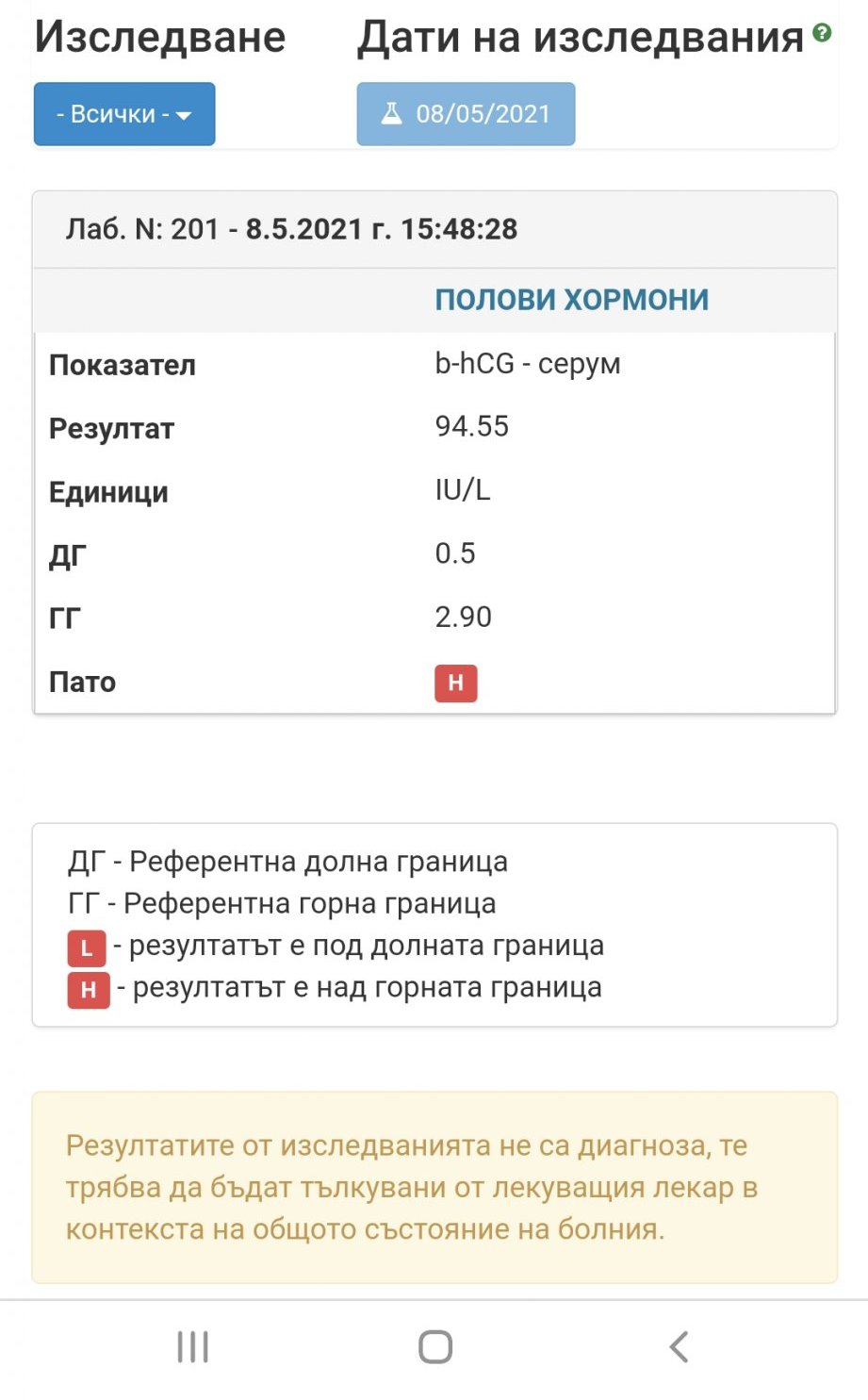This screenshot has width=868, height=1400.
Task: Tap the Android home button
Action: point(434,1347)
